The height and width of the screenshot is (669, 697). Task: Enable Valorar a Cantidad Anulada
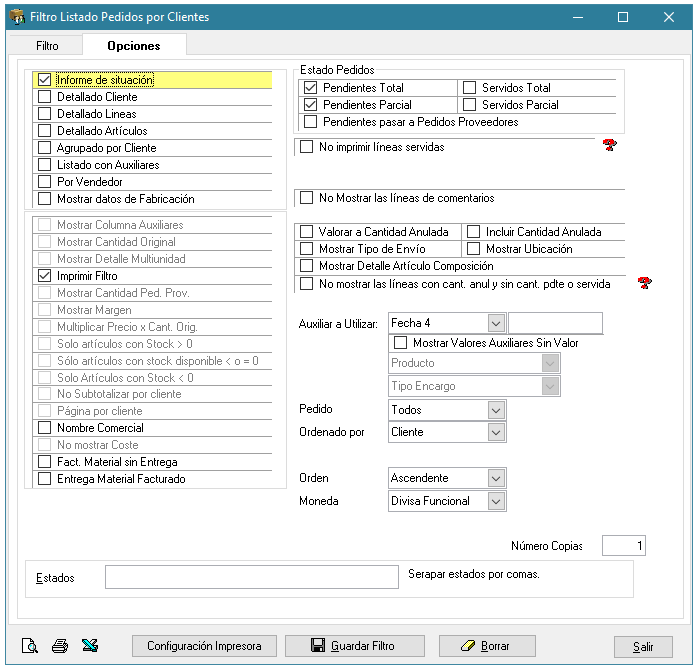tap(306, 232)
